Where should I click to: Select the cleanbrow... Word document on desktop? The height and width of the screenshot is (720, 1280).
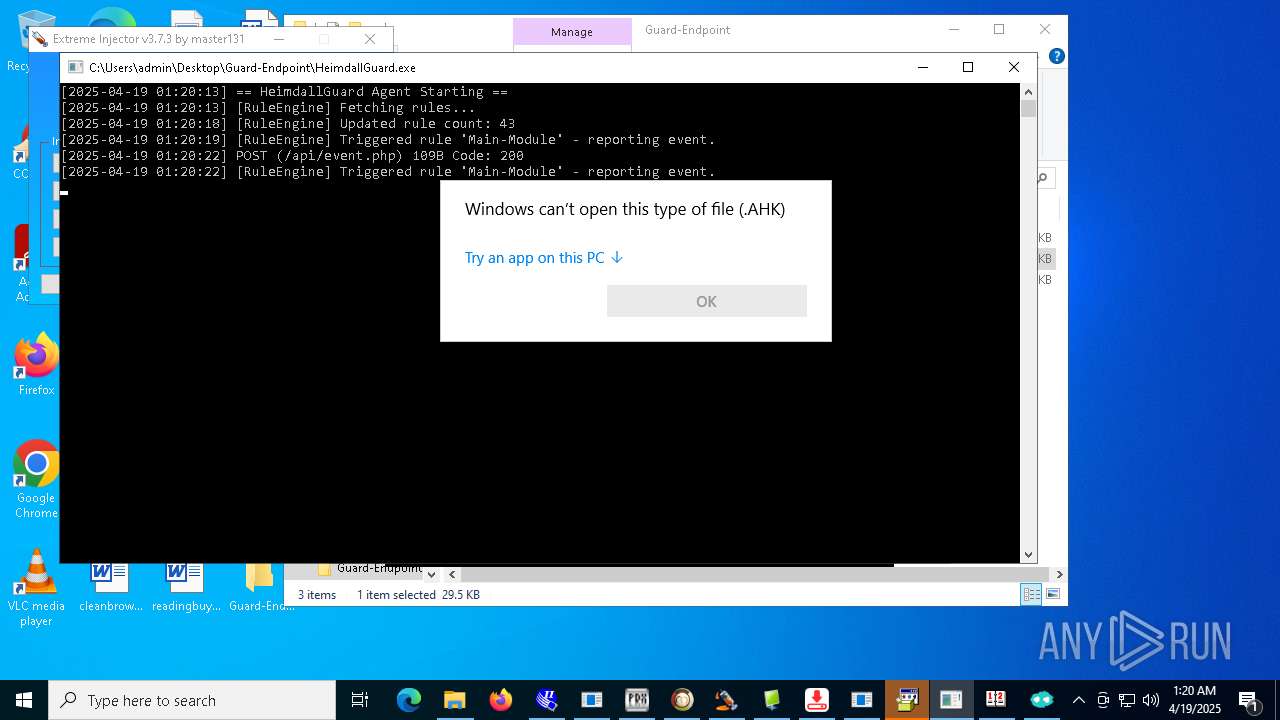pyautogui.click(x=110, y=587)
